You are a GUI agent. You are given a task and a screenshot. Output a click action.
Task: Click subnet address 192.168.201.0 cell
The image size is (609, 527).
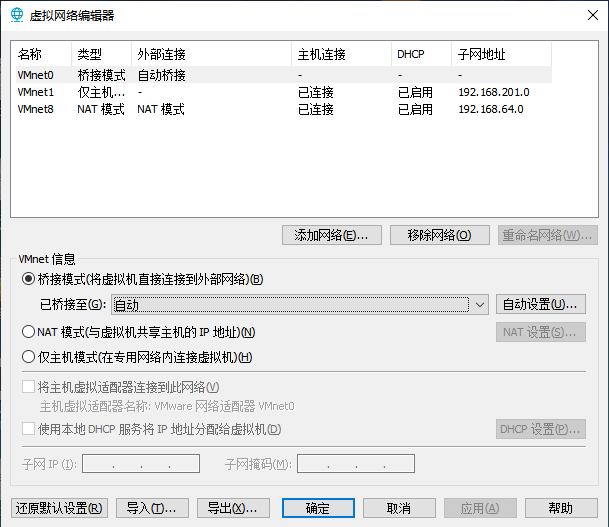494,92
